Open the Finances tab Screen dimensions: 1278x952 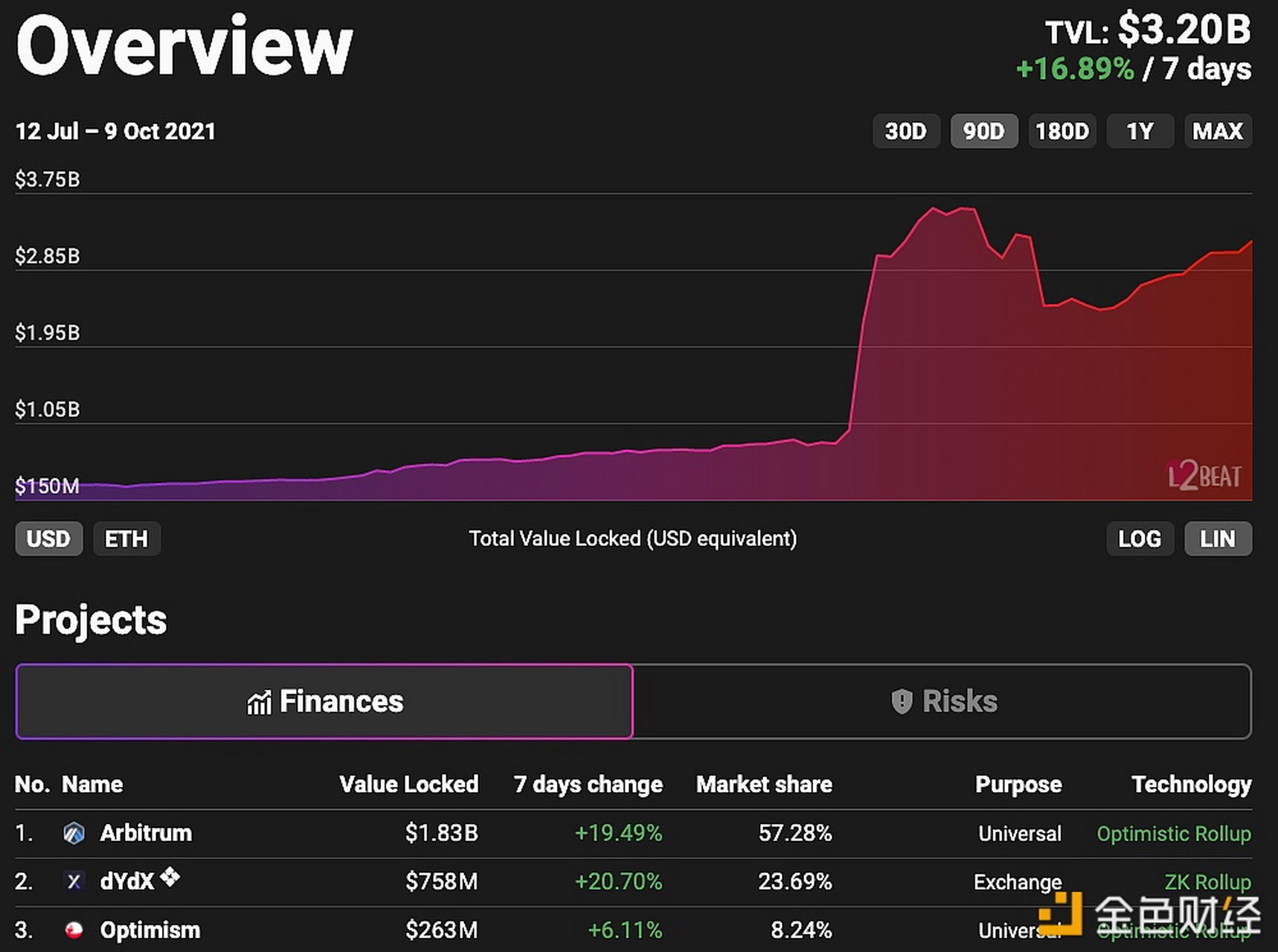pyautogui.click(x=324, y=701)
